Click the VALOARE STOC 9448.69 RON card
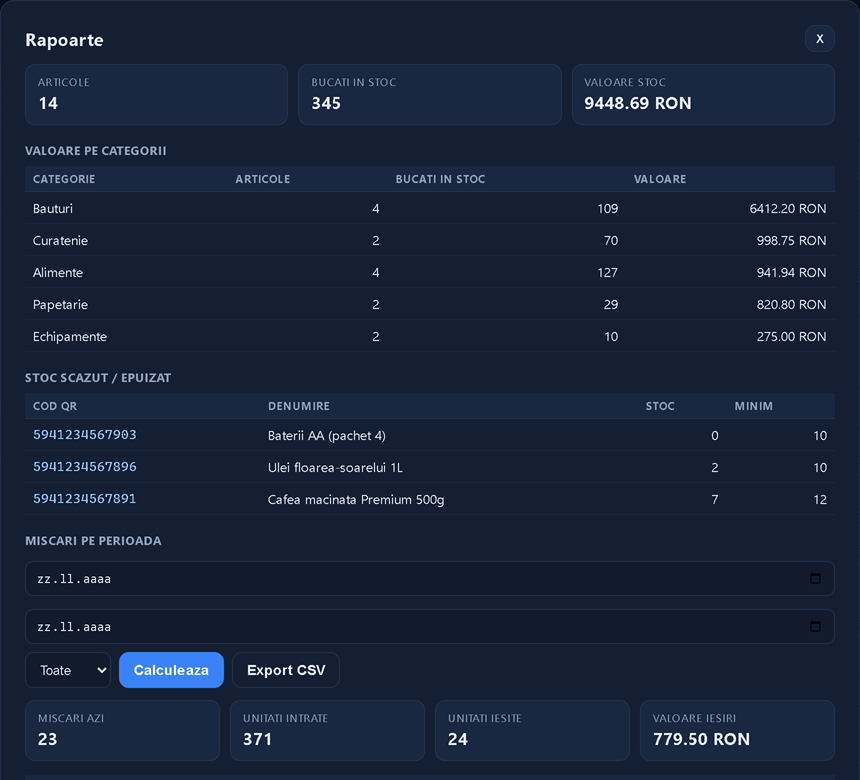Image resolution: width=860 pixels, height=780 pixels. click(x=703, y=94)
